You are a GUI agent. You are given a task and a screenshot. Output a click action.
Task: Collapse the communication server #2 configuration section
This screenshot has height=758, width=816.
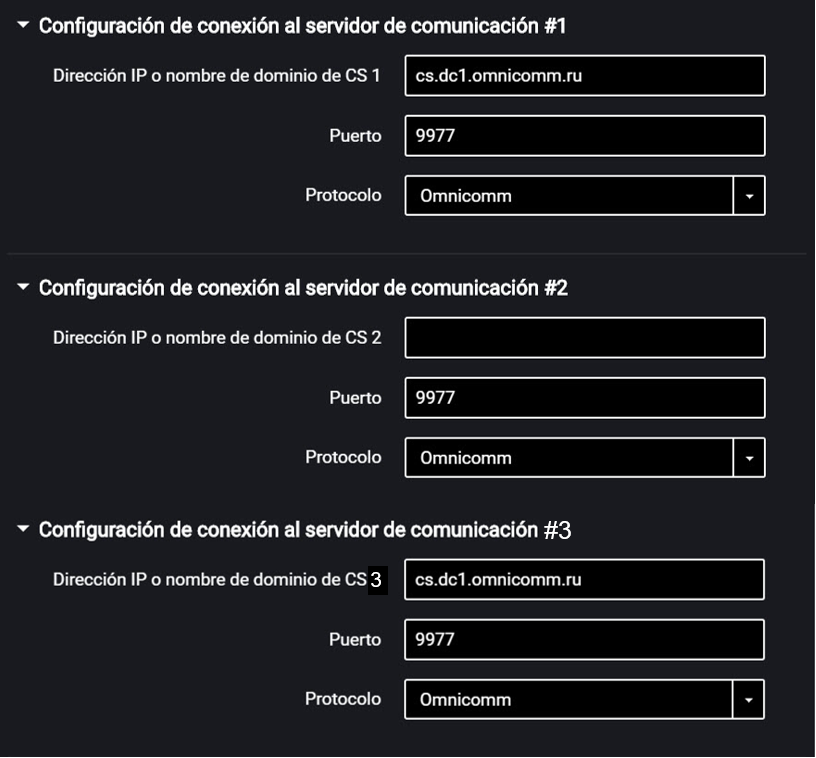(x=22, y=288)
